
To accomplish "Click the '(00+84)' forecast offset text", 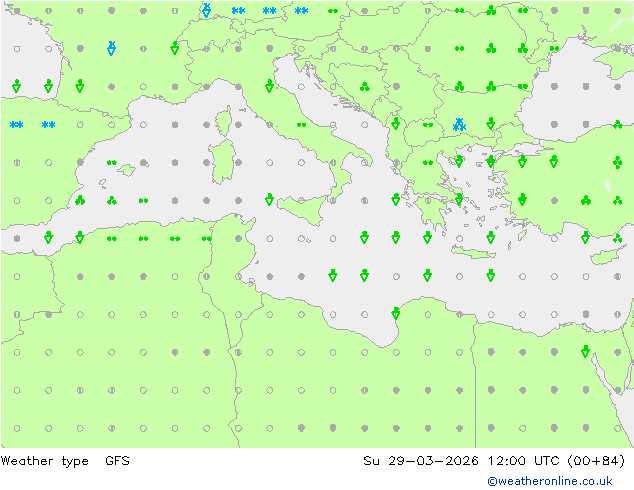I will (596, 461).
